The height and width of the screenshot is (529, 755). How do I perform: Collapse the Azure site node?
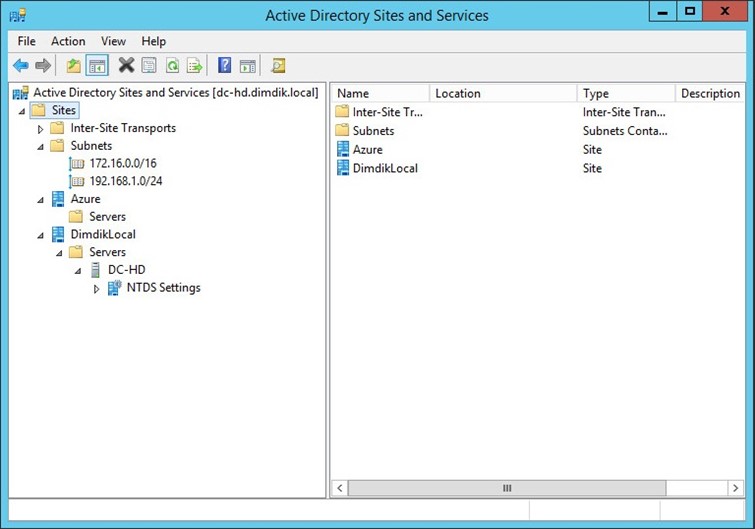pyautogui.click(x=40, y=200)
